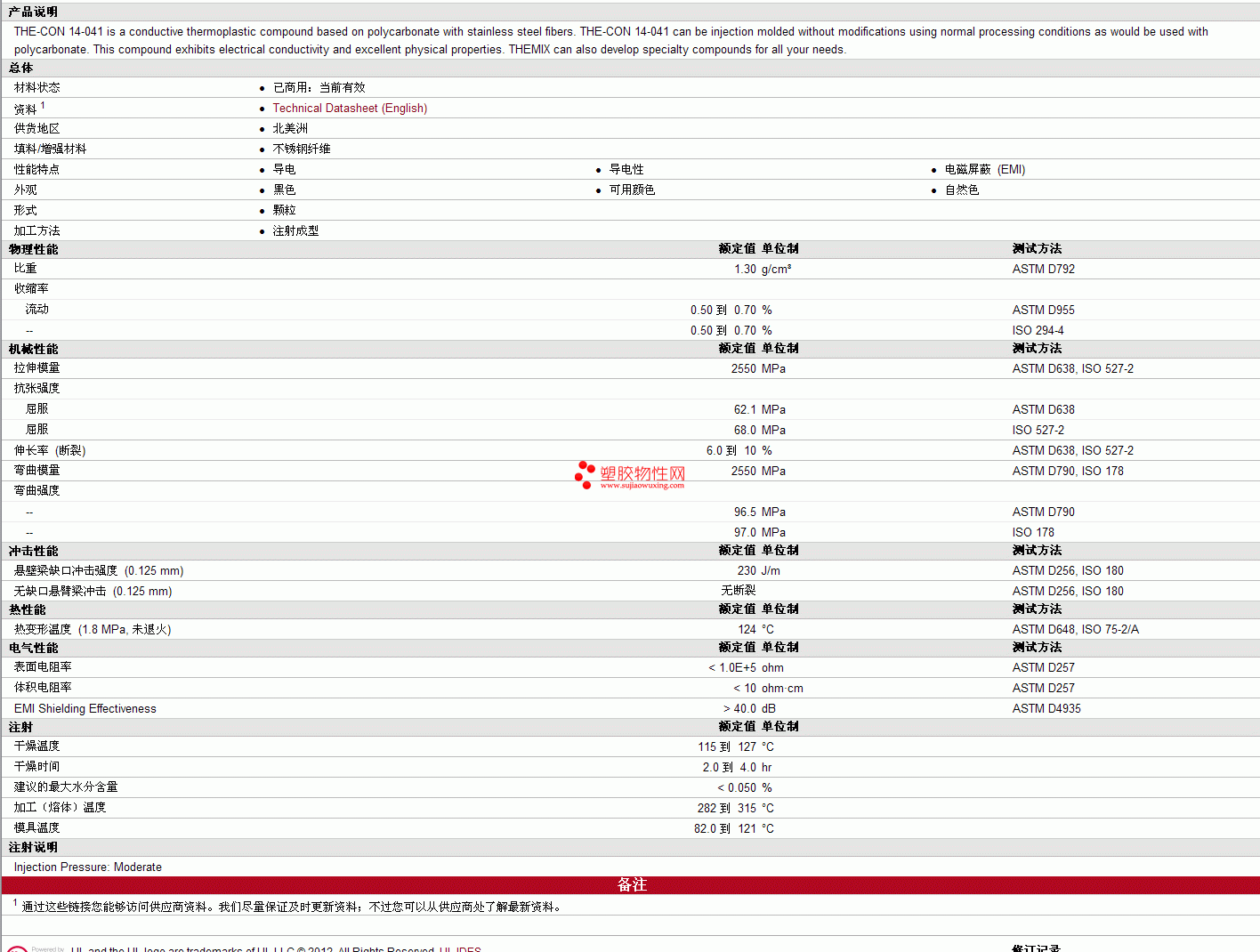Screen dimensions: 1260x952
Task: Select the 96.5 MPa flexural strength value
Action: point(760,512)
